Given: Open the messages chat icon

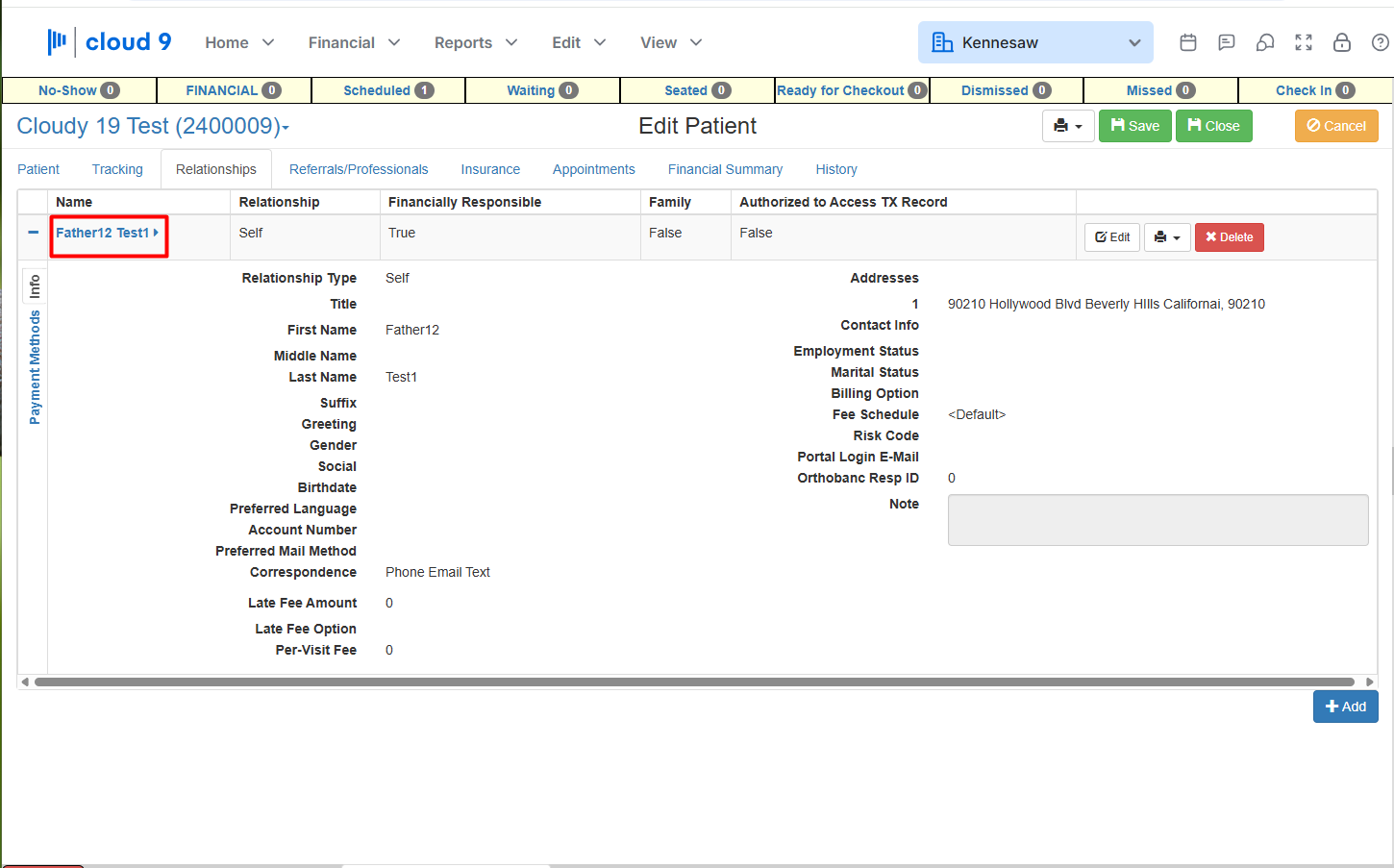Looking at the screenshot, I should [1227, 42].
